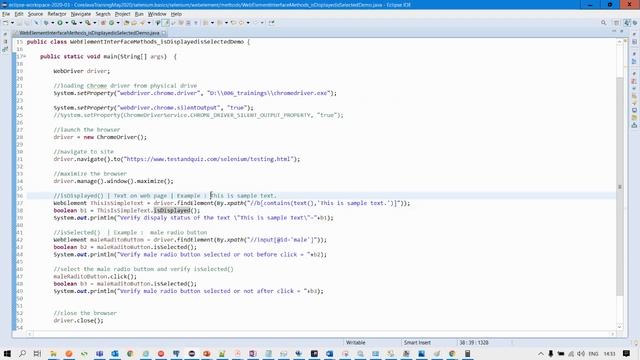Click the New file toolbar icon
The image size is (640, 360).
pos(5,23)
